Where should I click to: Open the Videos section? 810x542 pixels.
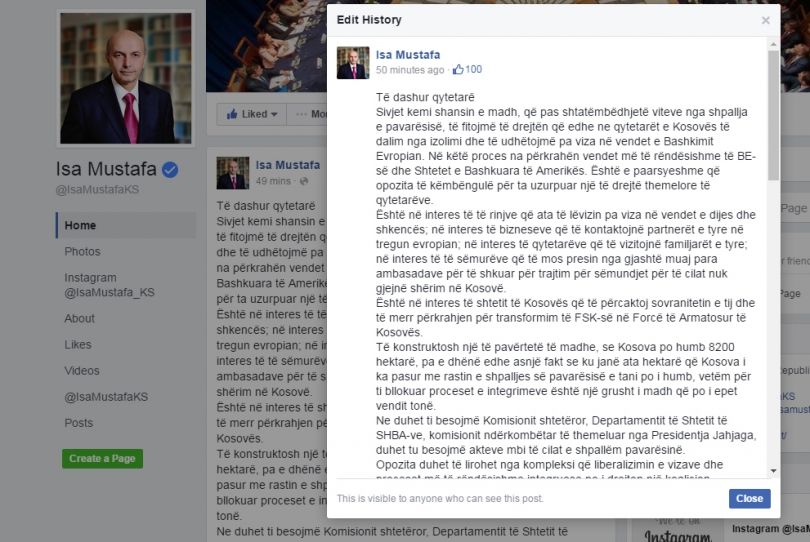[82, 371]
